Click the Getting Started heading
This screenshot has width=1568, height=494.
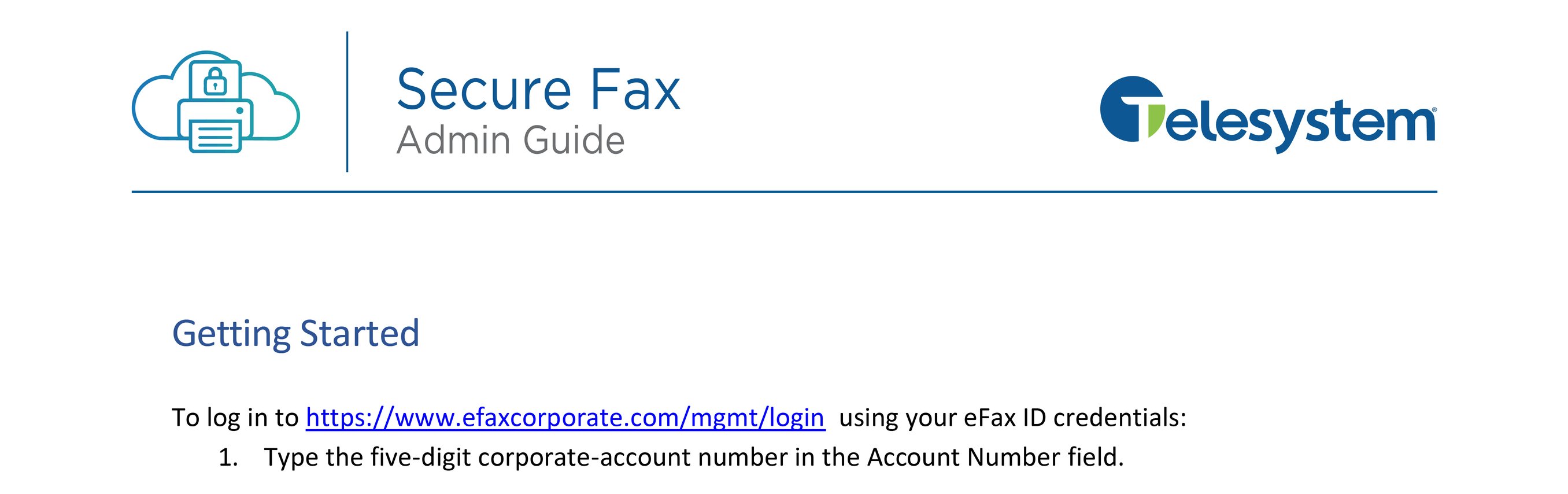[296, 333]
